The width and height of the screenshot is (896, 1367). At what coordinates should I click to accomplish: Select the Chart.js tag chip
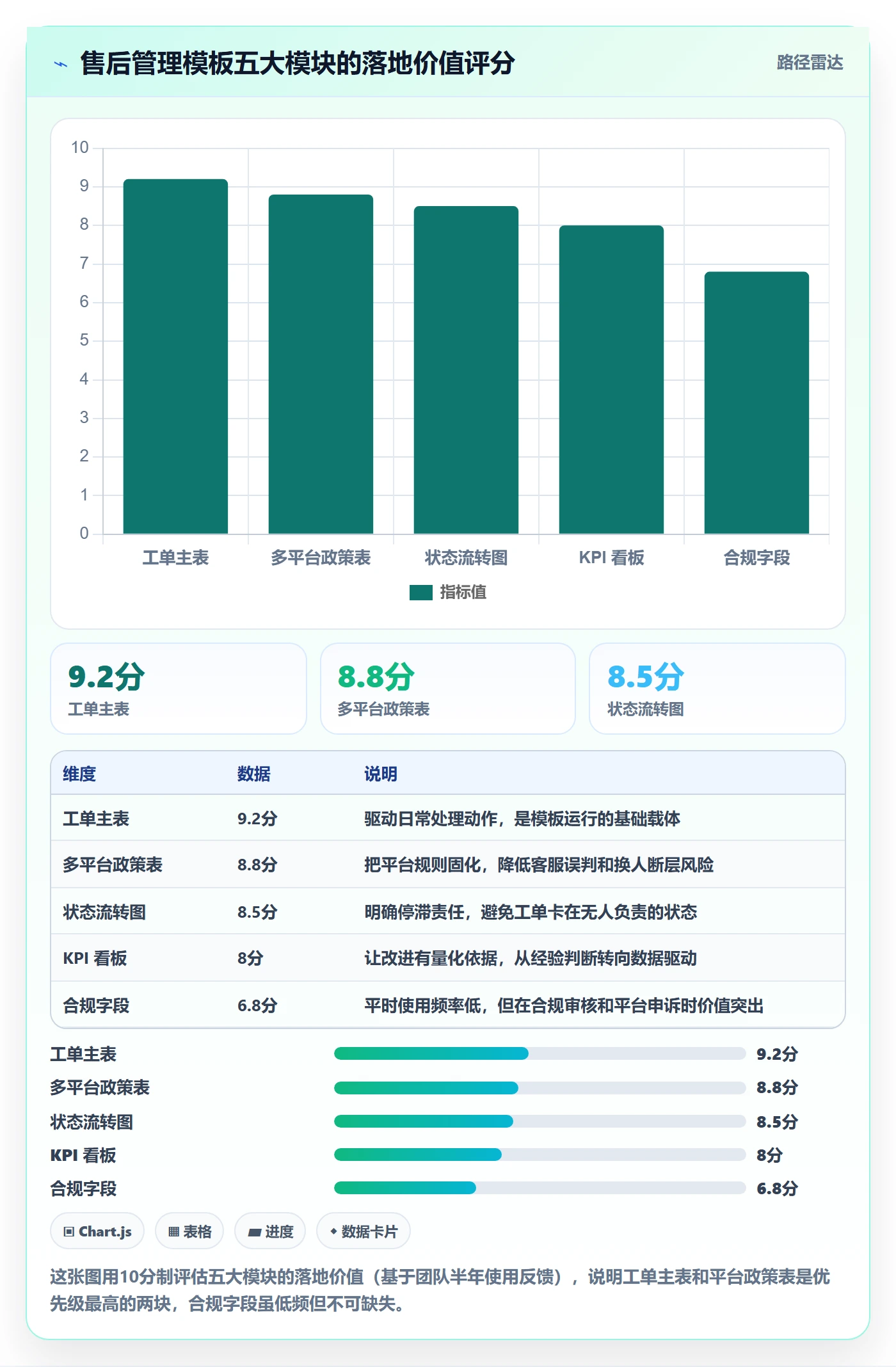[x=97, y=1231]
